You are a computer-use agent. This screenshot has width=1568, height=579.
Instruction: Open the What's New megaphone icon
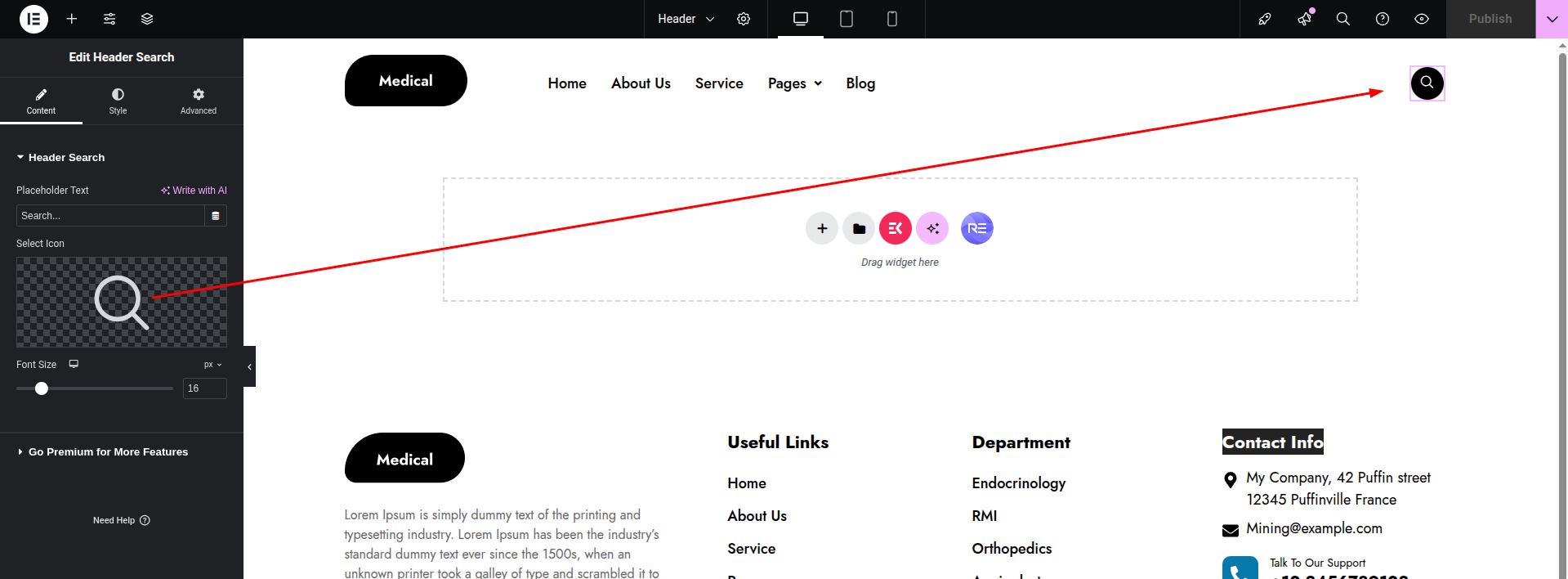(x=1304, y=19)
